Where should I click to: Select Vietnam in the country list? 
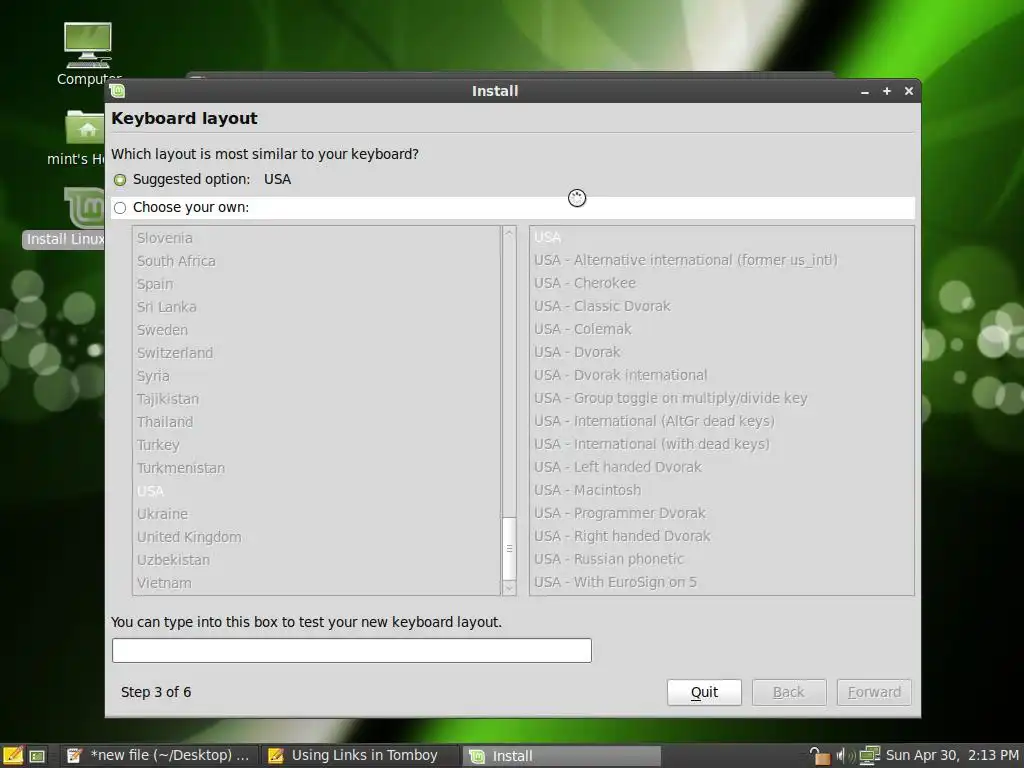[x=316, y=583]
